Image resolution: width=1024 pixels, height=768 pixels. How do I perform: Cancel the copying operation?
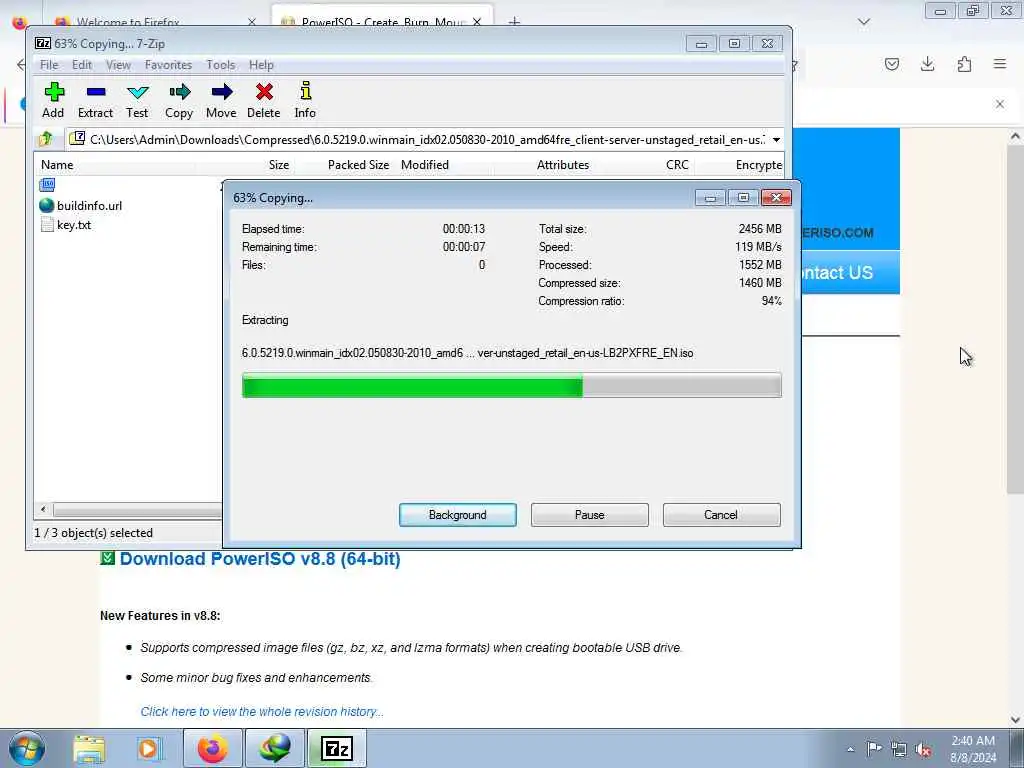coord(721,515)
